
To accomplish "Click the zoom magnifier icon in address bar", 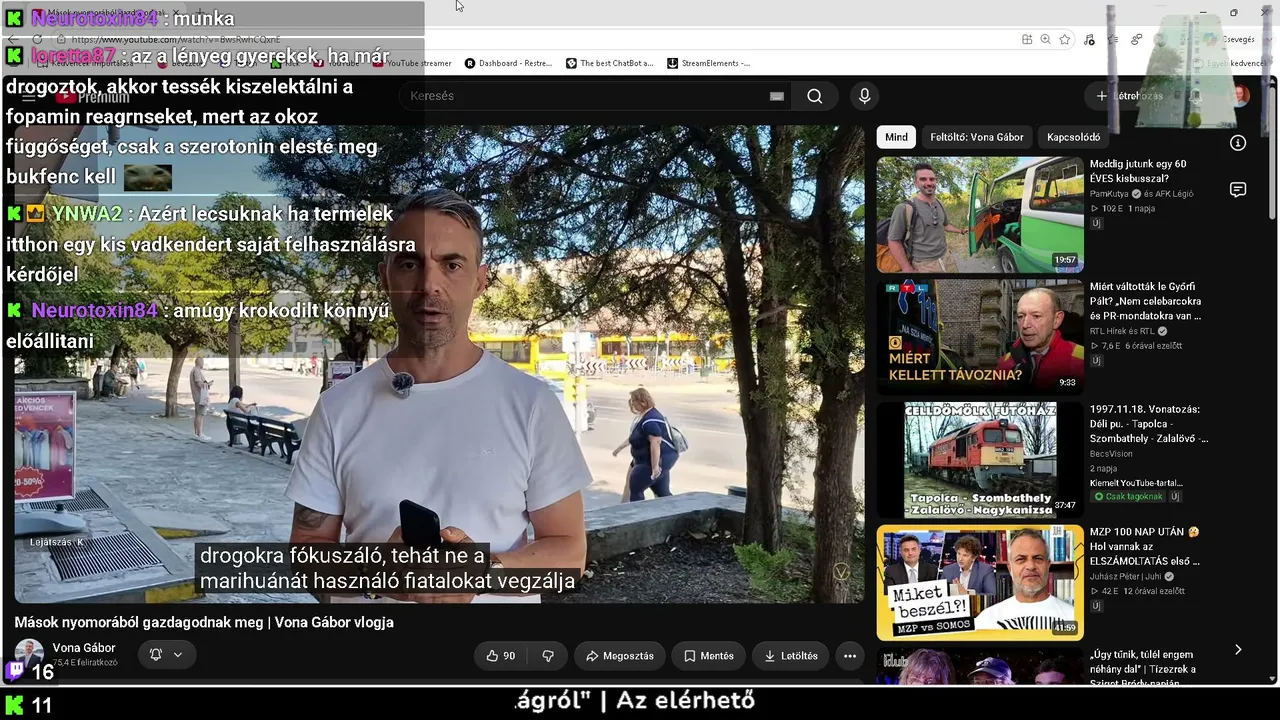I will tap(1045, 39).
